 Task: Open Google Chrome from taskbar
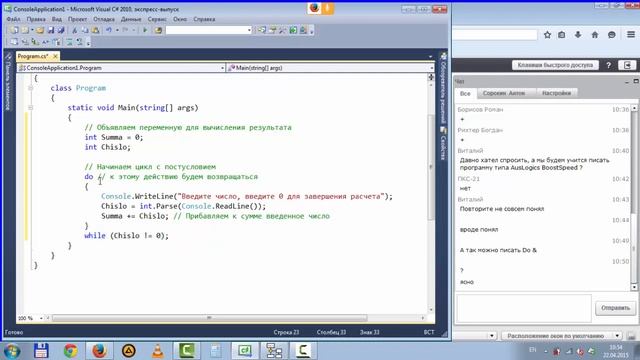[x=71, y=351]
